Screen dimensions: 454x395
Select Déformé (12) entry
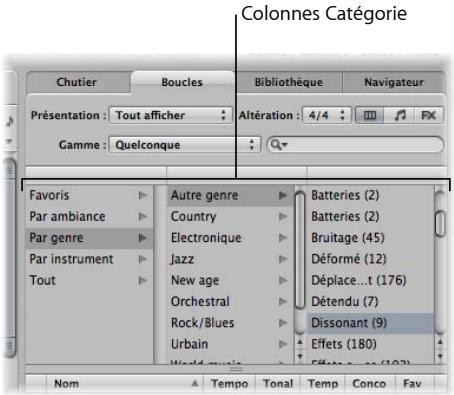pos(371,259)
